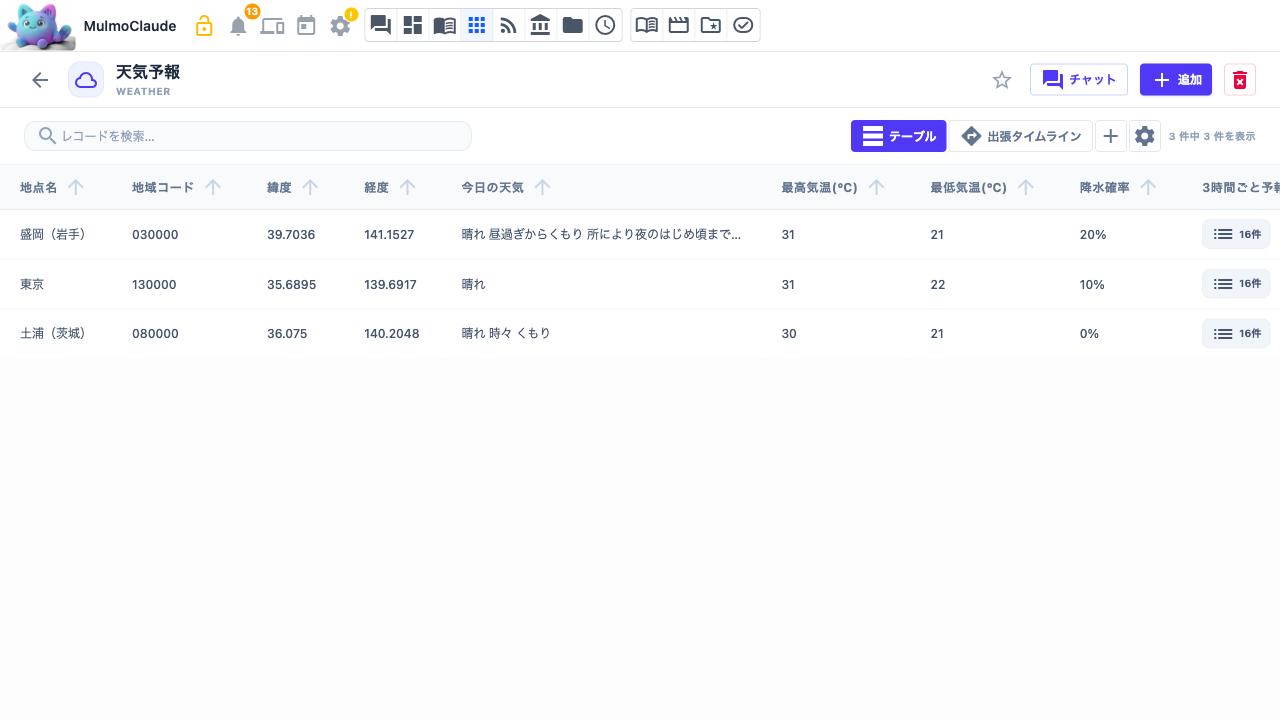
Task: Open the clock history icon
Action: 605,25
